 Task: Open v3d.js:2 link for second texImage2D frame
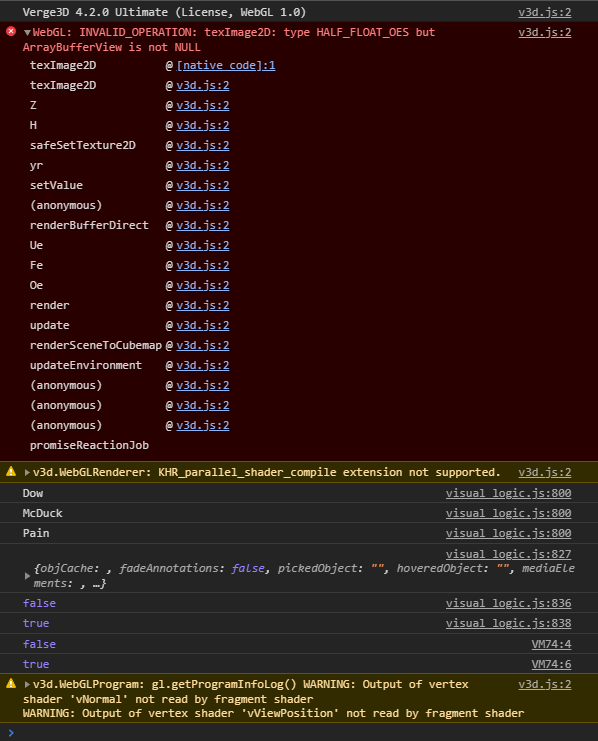click(x=203, y=85)
